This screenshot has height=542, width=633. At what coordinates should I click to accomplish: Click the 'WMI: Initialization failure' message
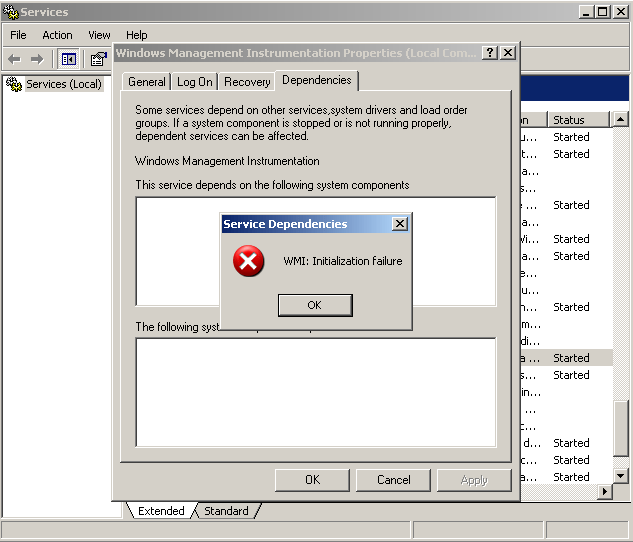[x=343, y=261]
